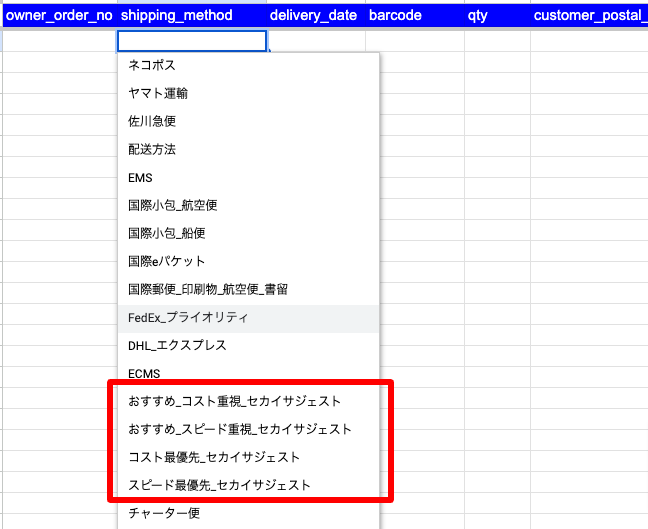Choose ヤマト運輸 shipping option
Screen dimensions: 648x529
click(x=158, y=93)
